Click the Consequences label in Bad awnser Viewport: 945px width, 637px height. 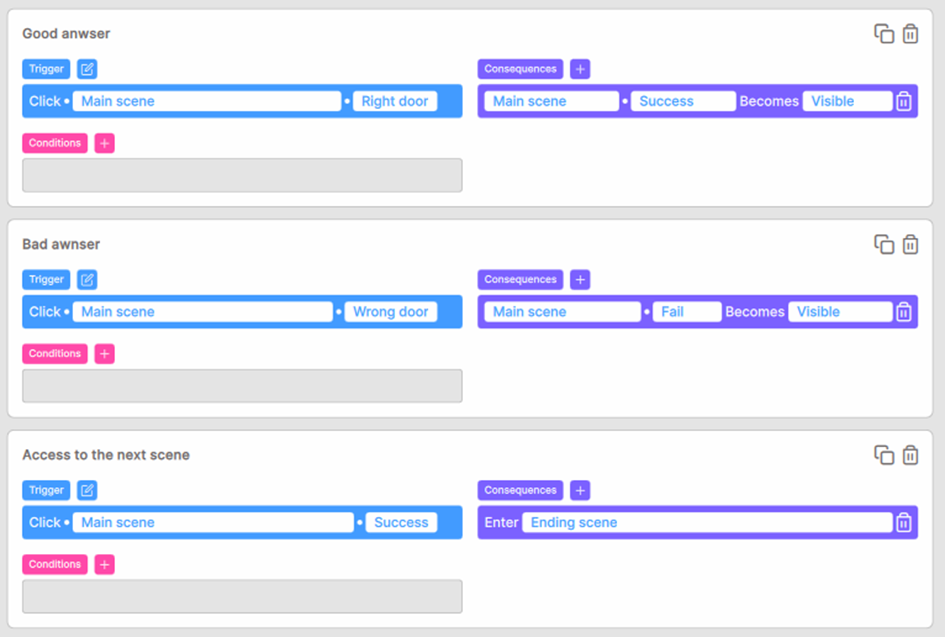point(520,280)
